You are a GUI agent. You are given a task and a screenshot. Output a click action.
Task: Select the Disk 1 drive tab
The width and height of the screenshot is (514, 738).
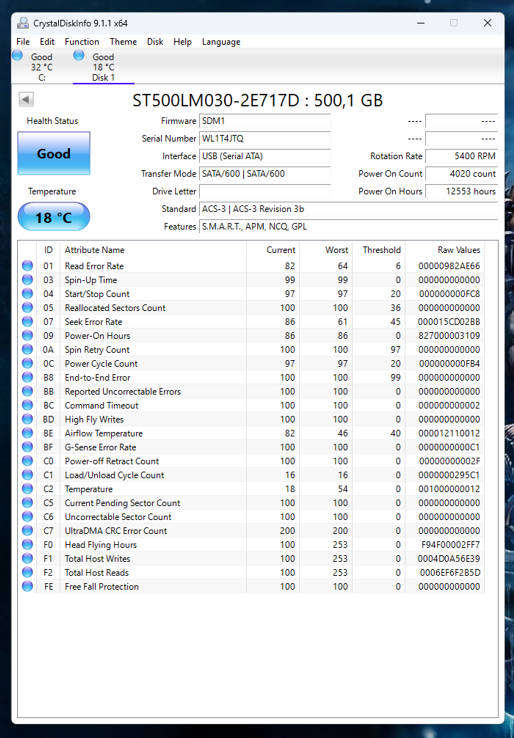[x=104, y=66]
